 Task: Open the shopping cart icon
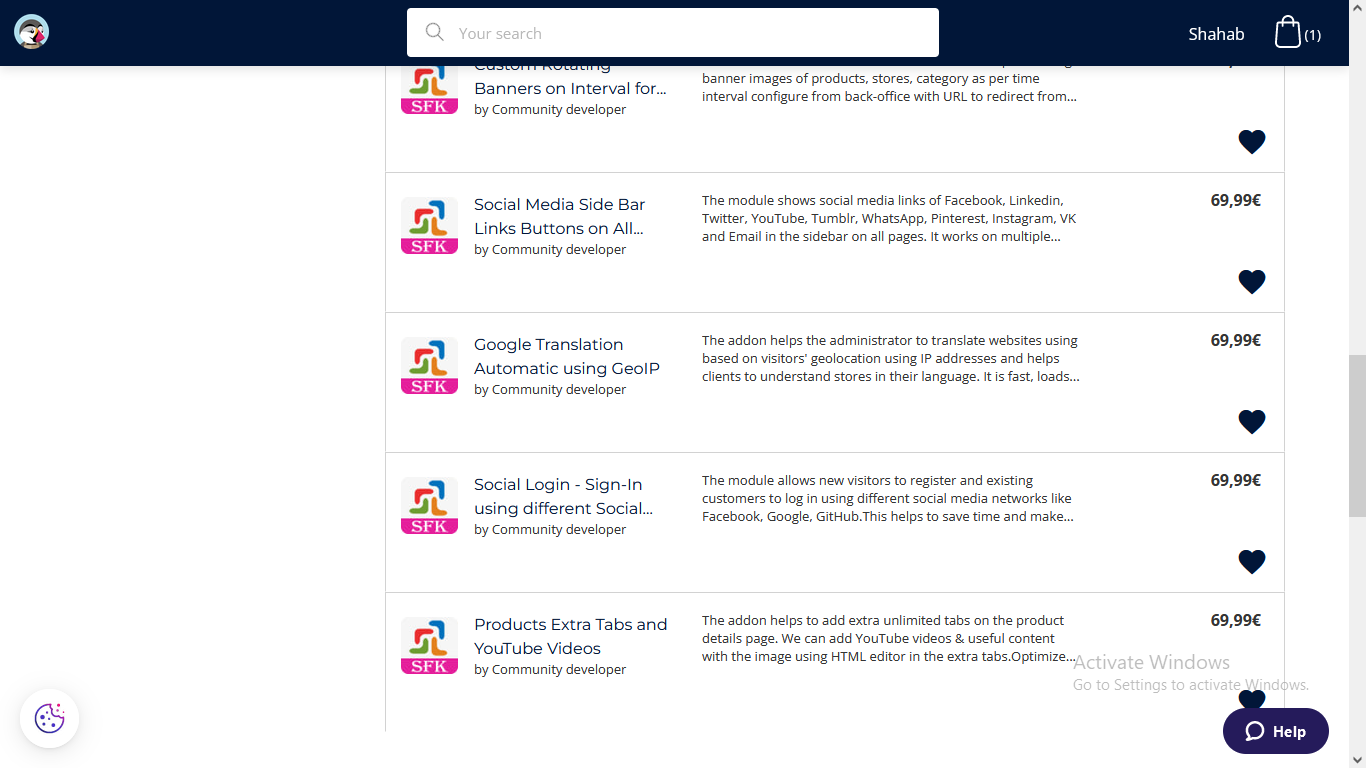tap(1289, 31)
